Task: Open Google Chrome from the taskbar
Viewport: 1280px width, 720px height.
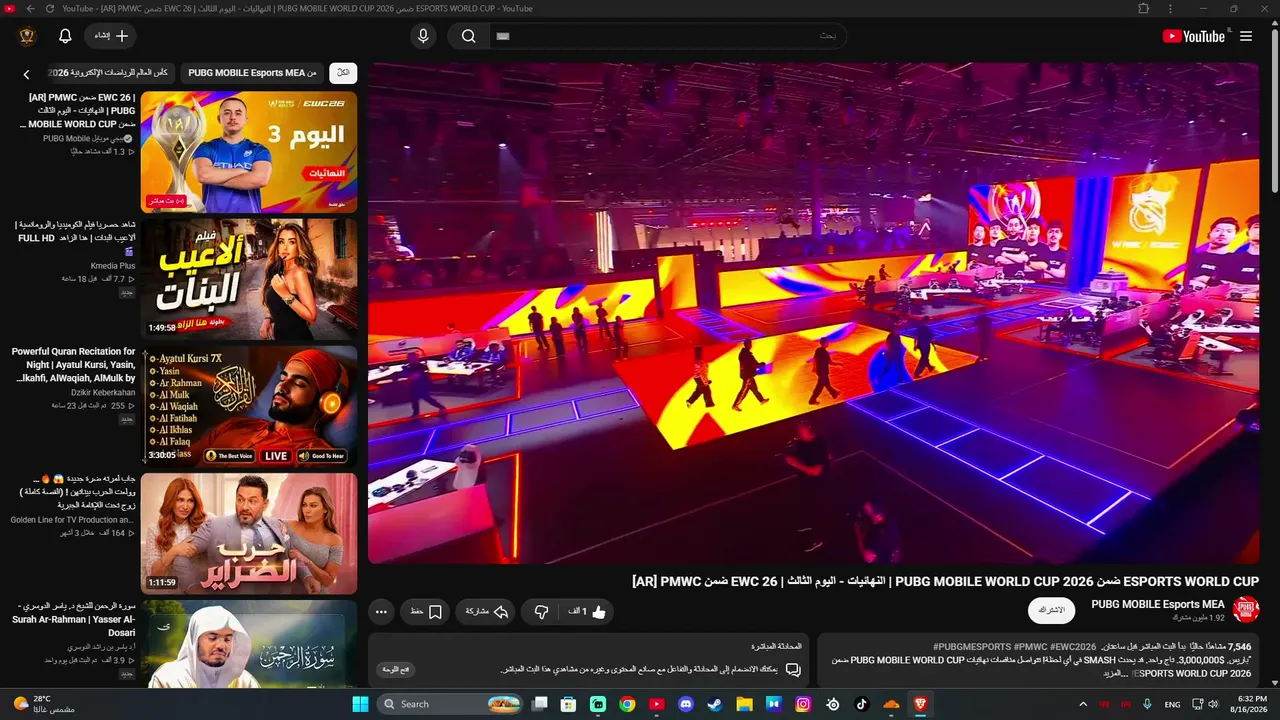Action: 627,704
